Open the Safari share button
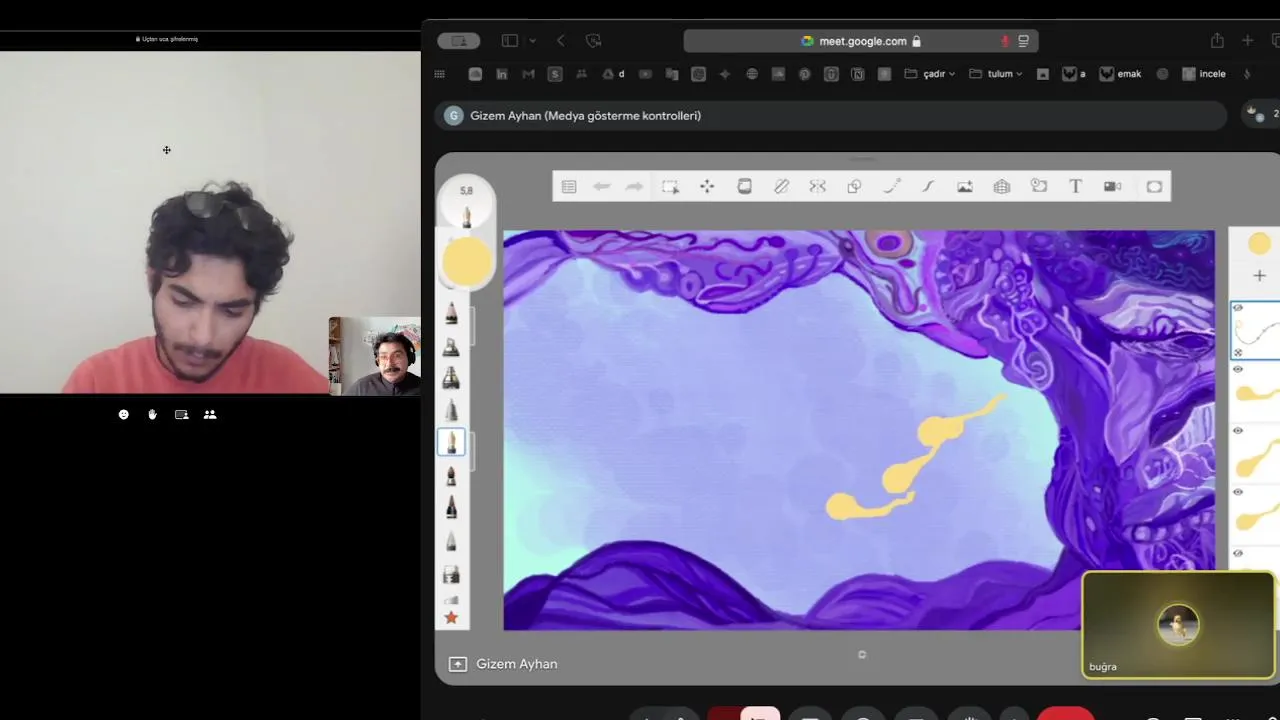The width and height of the screenshot is (1280, 720). point(1217,41)
